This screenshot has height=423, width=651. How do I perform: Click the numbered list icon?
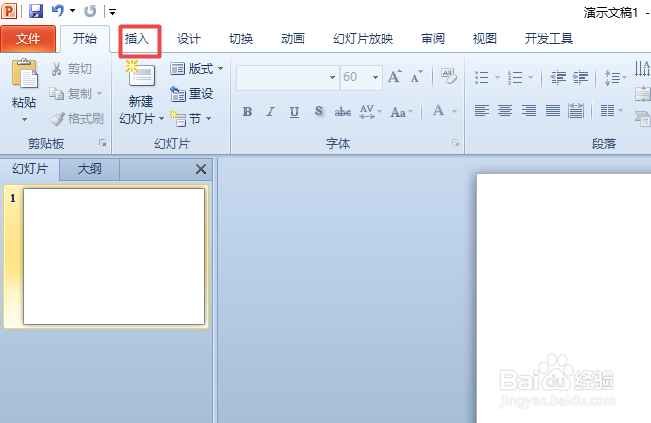tap(515, 78)
